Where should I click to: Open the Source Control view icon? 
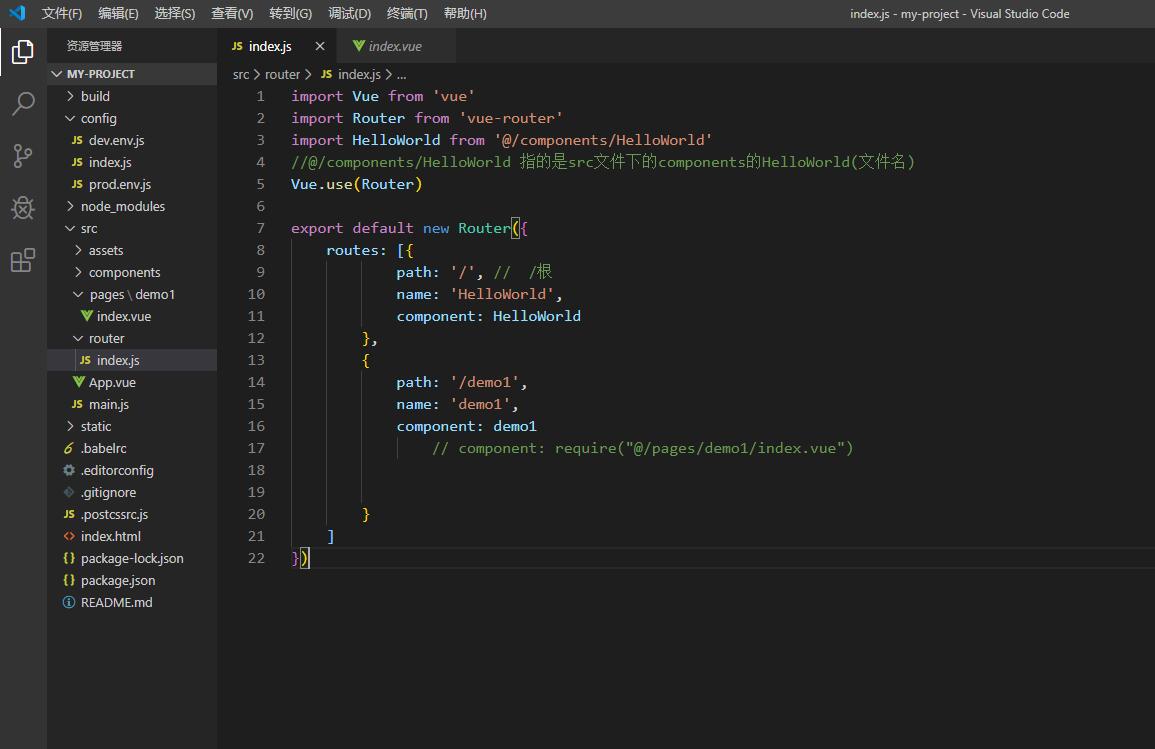(x=23, y=156)
